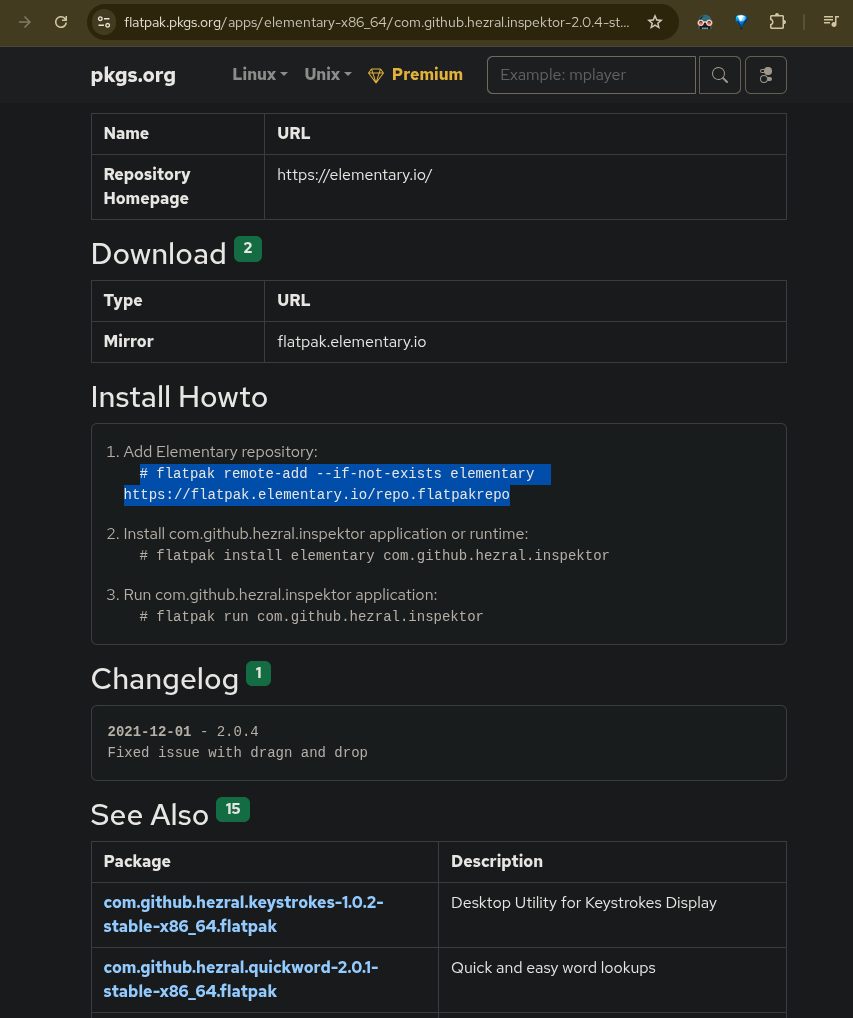Open site information icon in address bar
This screenshot has height=1018, width=853.
point(104,22)
